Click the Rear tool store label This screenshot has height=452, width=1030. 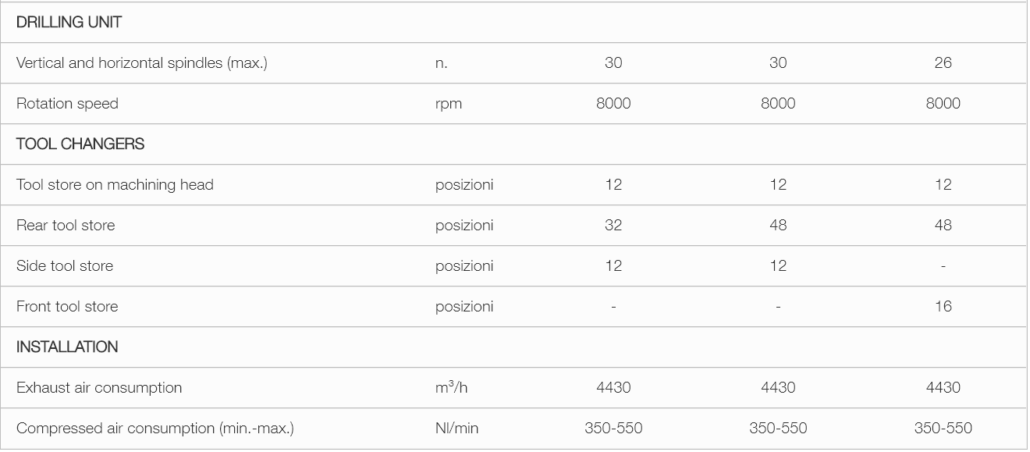(x=66, y=225)
